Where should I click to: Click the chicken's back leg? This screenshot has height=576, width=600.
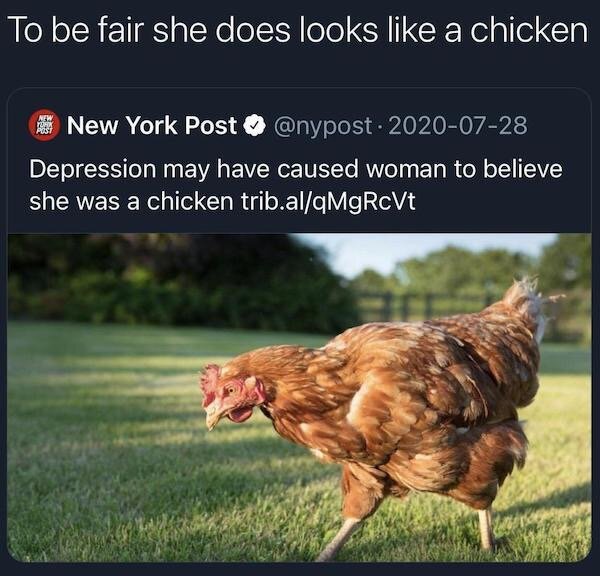click(486, 529)
